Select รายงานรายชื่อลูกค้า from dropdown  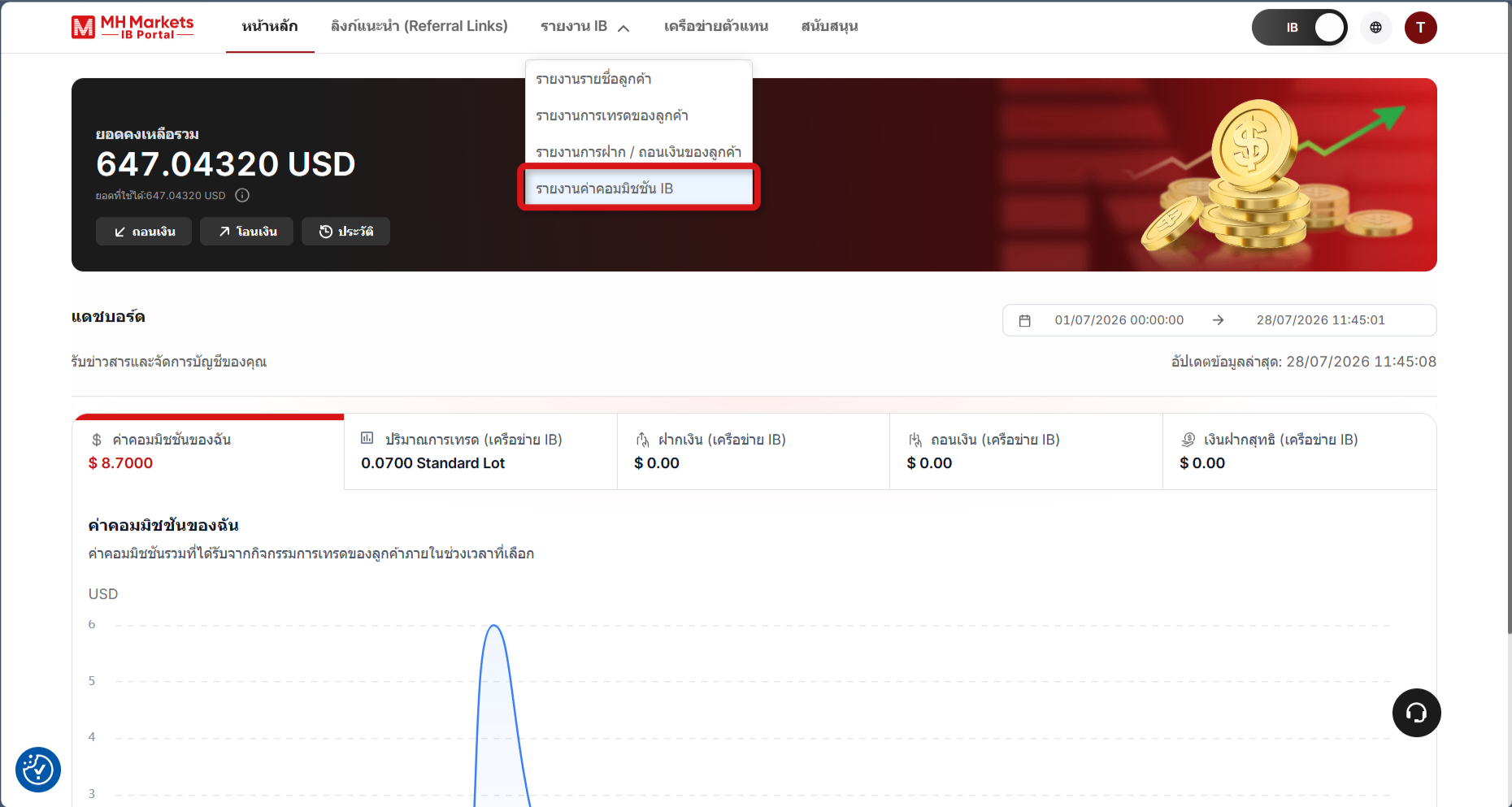coord(639,79)
